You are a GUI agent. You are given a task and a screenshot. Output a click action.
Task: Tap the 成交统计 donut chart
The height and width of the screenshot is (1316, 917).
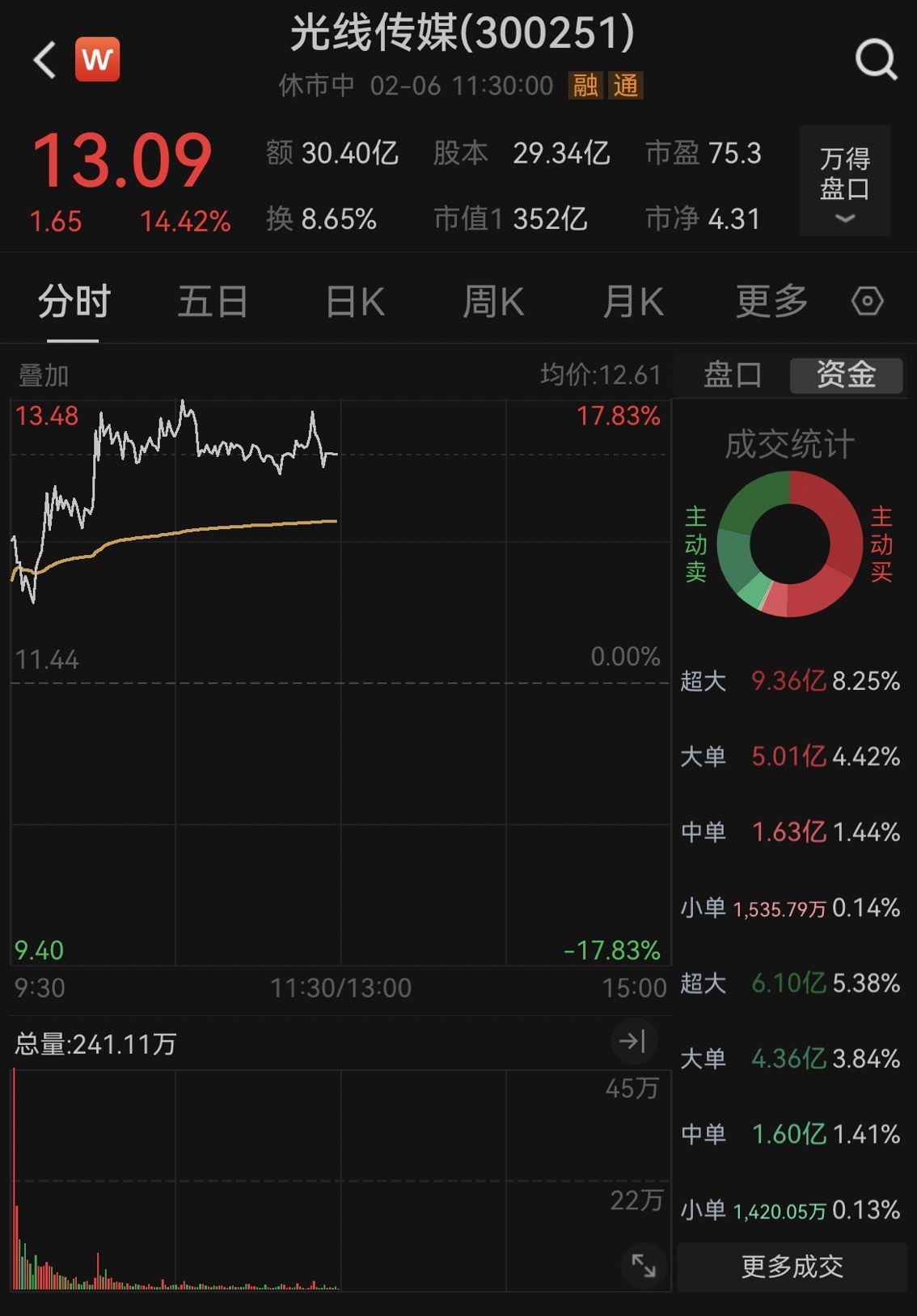tap(789, 544)
